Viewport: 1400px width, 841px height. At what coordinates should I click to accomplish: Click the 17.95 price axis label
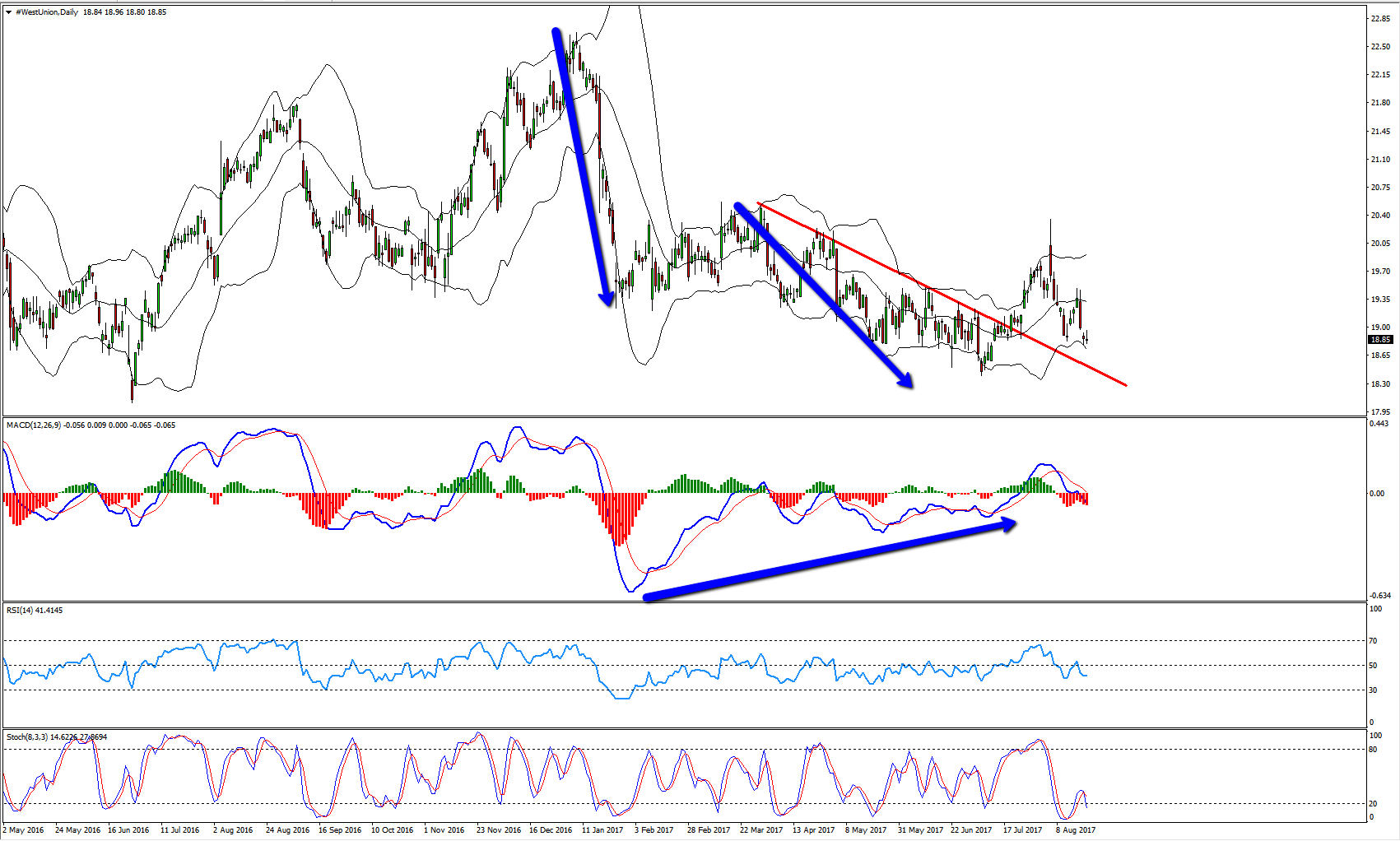[1380, 411]
